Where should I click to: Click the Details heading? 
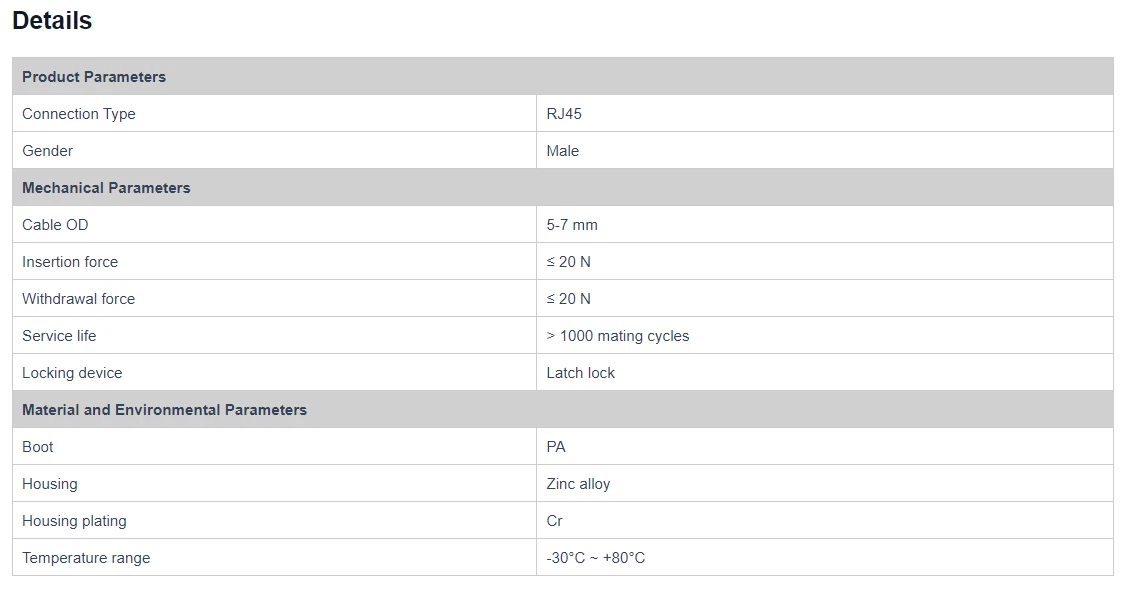(52, 21)
